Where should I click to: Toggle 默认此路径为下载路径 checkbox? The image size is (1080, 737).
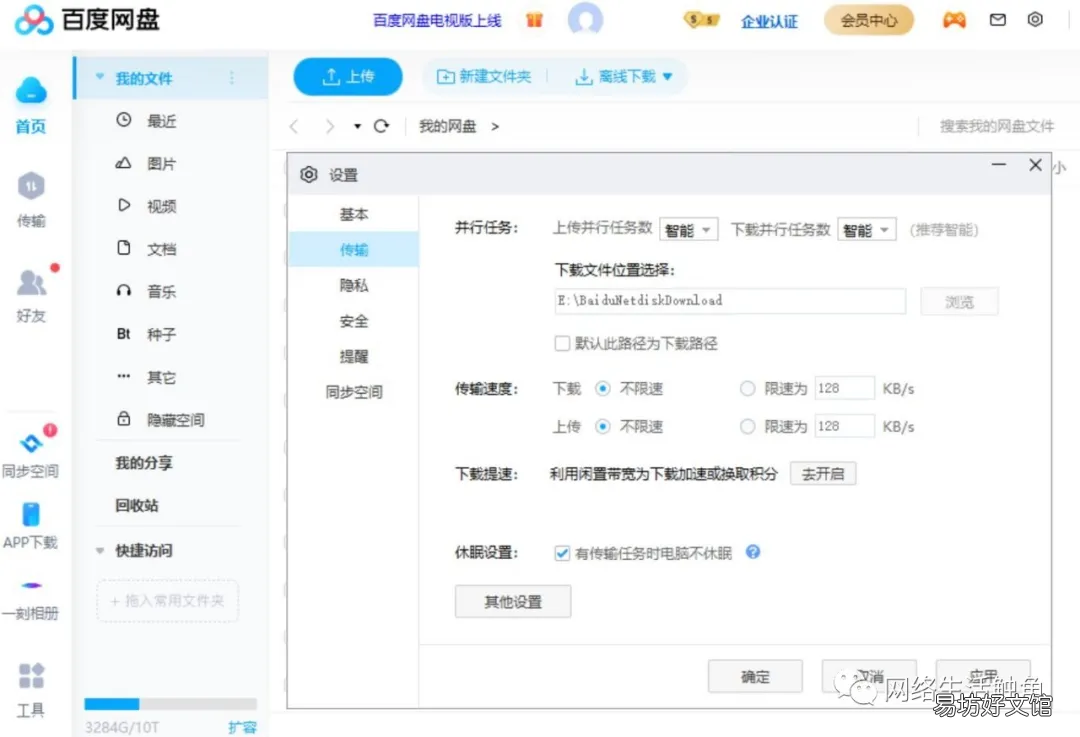562,343
